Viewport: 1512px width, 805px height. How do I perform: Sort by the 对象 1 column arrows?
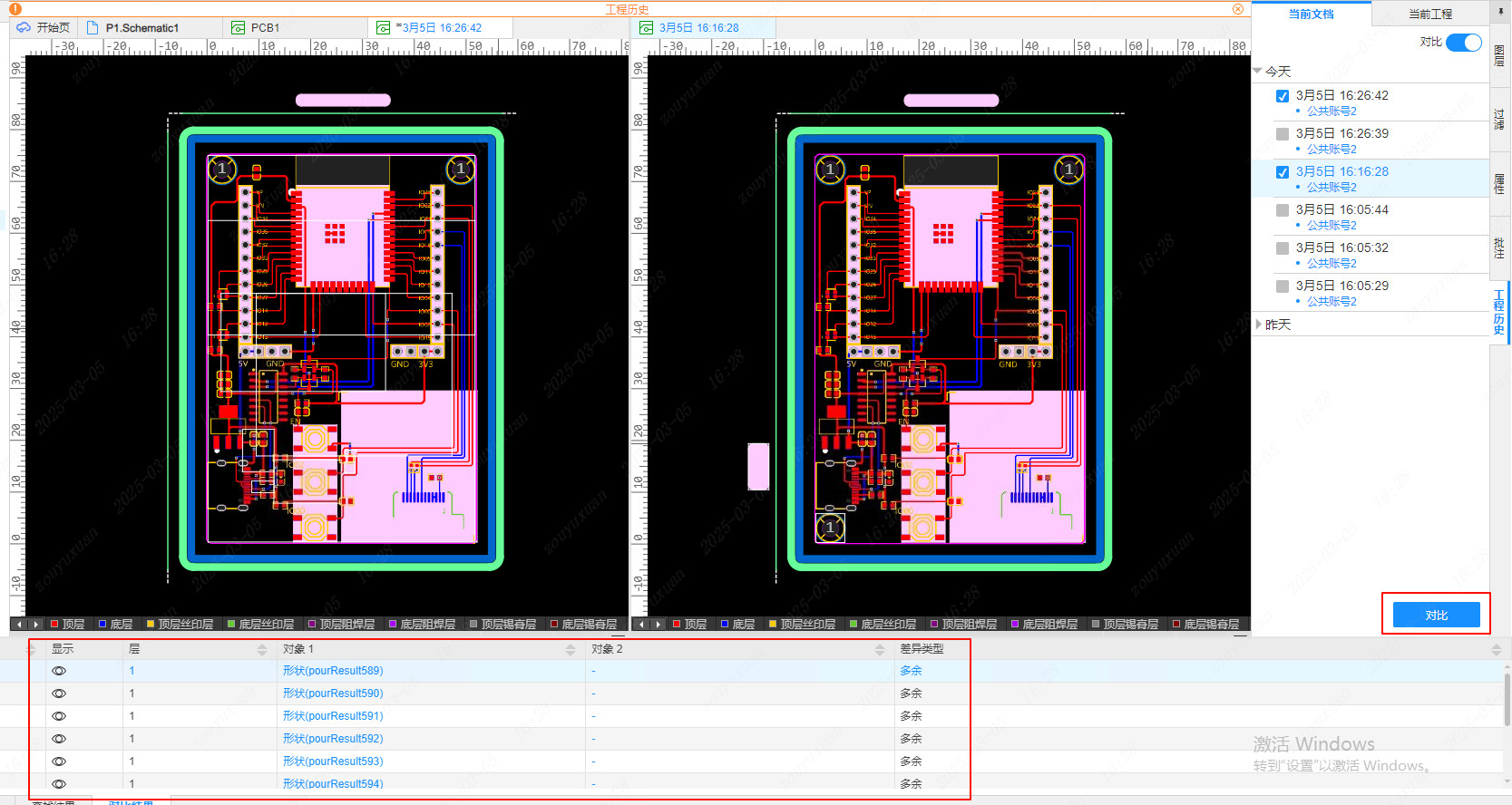tap(571, 649)
